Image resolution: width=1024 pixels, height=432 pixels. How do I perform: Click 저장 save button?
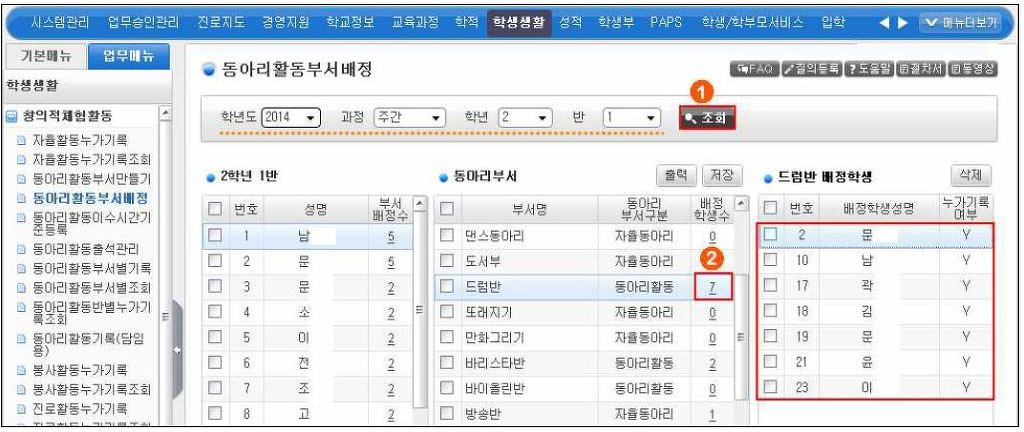click(x=722, y=175)
